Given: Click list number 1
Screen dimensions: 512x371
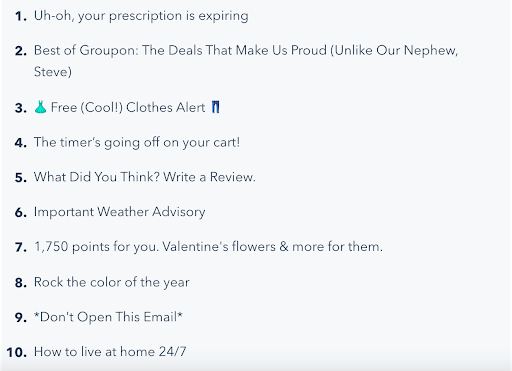Looking at the screenshot, I should click(21, 16).
